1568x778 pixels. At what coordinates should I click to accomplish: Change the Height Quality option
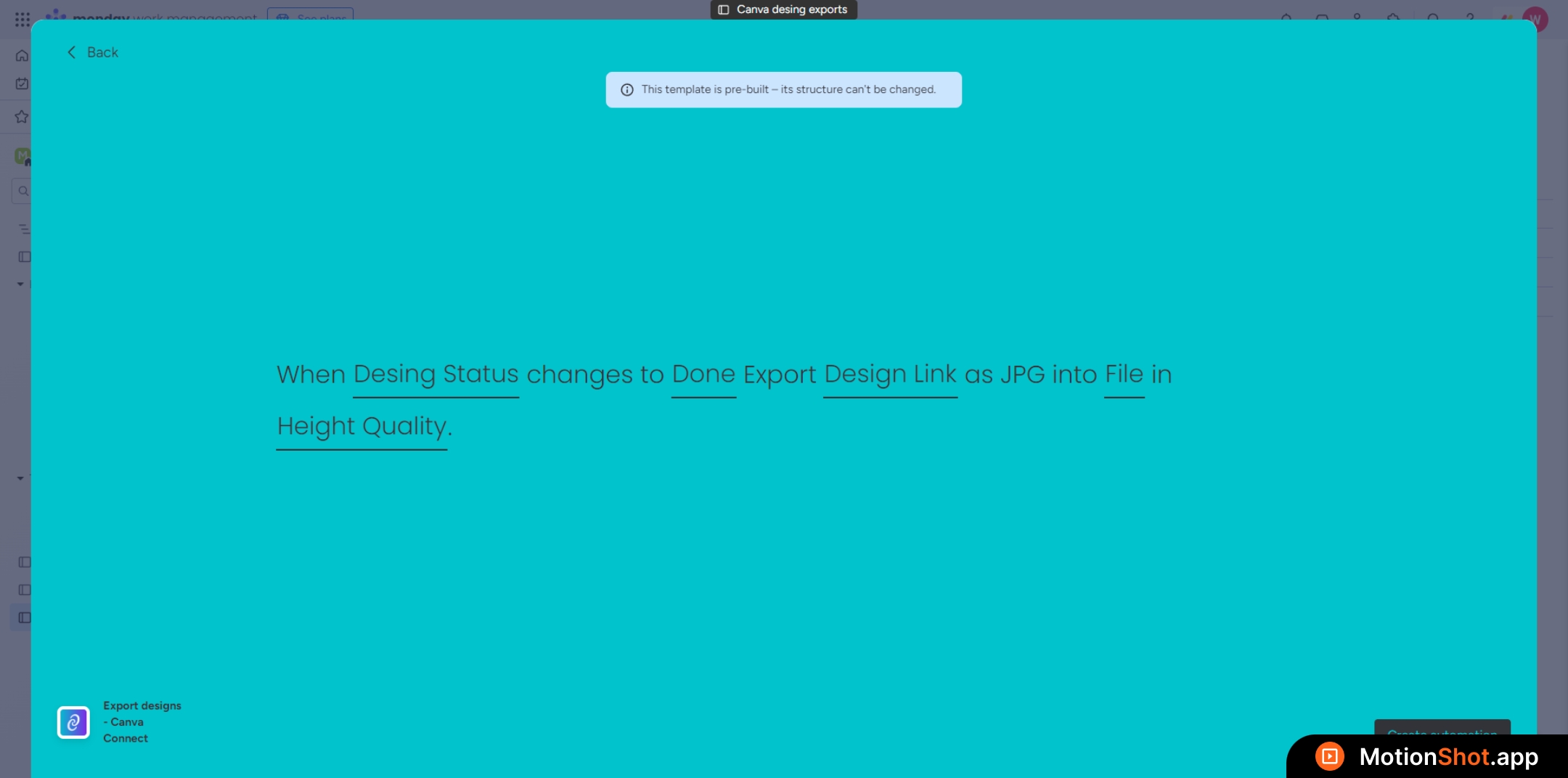click(362, 427)
